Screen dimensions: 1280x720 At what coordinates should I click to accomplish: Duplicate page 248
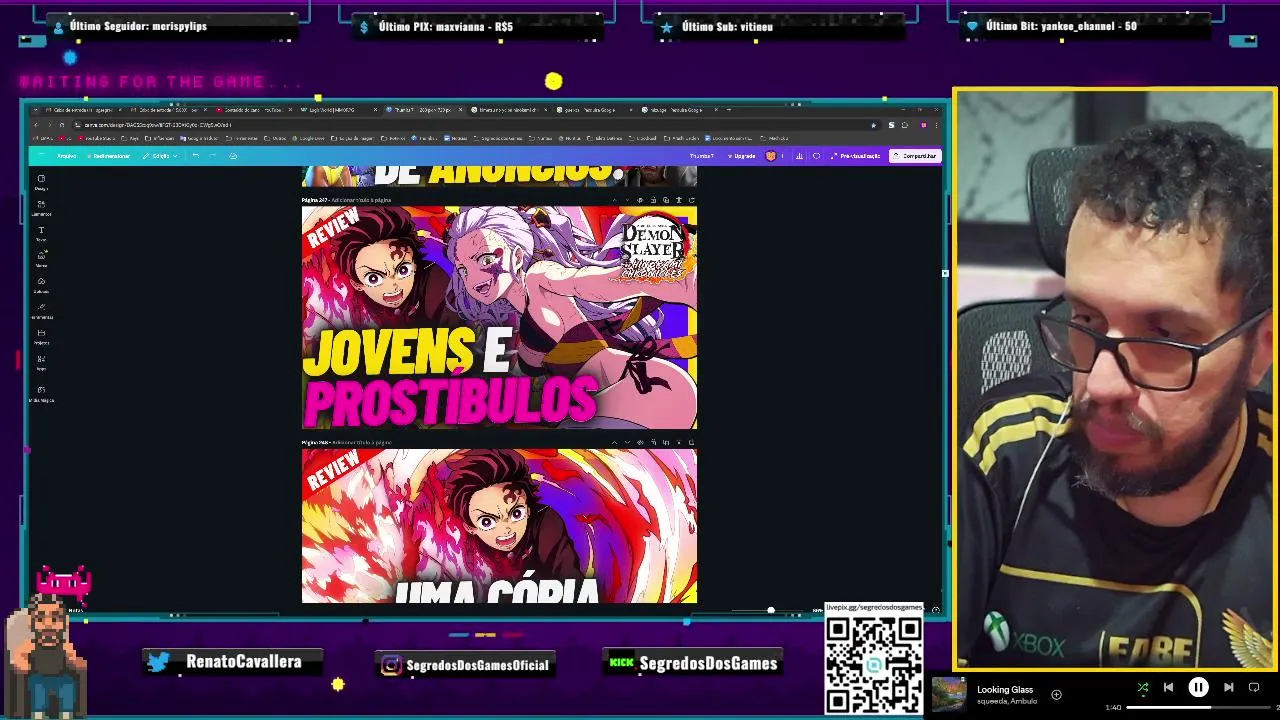(x=666, y=442)
